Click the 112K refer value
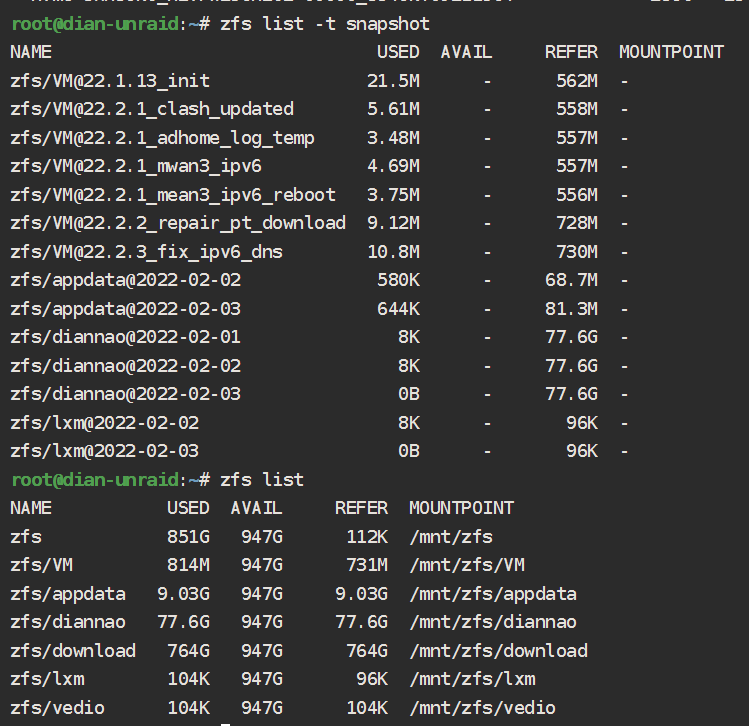 pyautogui.click(x=367, y=537)
